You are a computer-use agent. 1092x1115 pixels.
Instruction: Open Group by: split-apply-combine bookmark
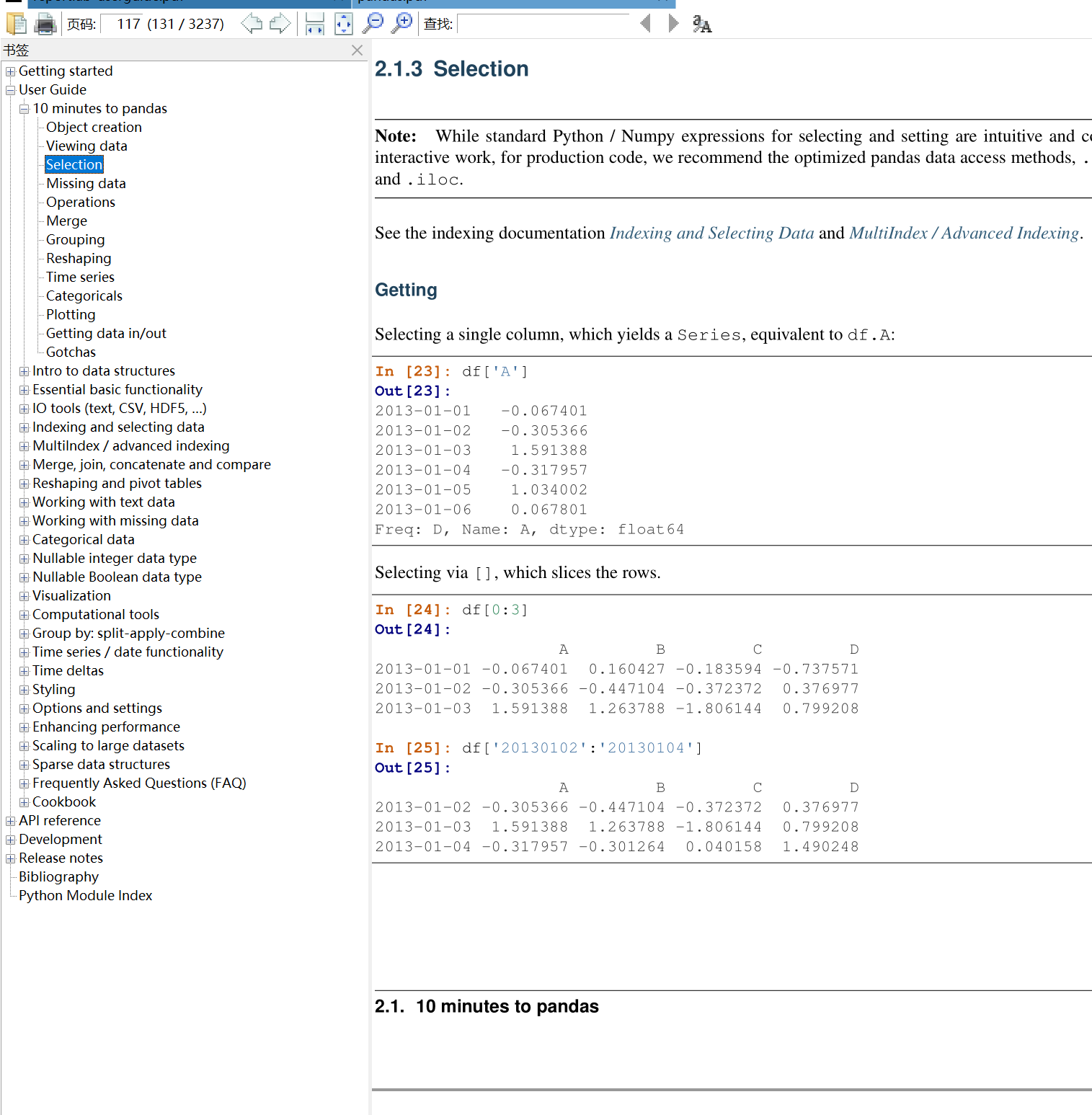coord(128,633)
